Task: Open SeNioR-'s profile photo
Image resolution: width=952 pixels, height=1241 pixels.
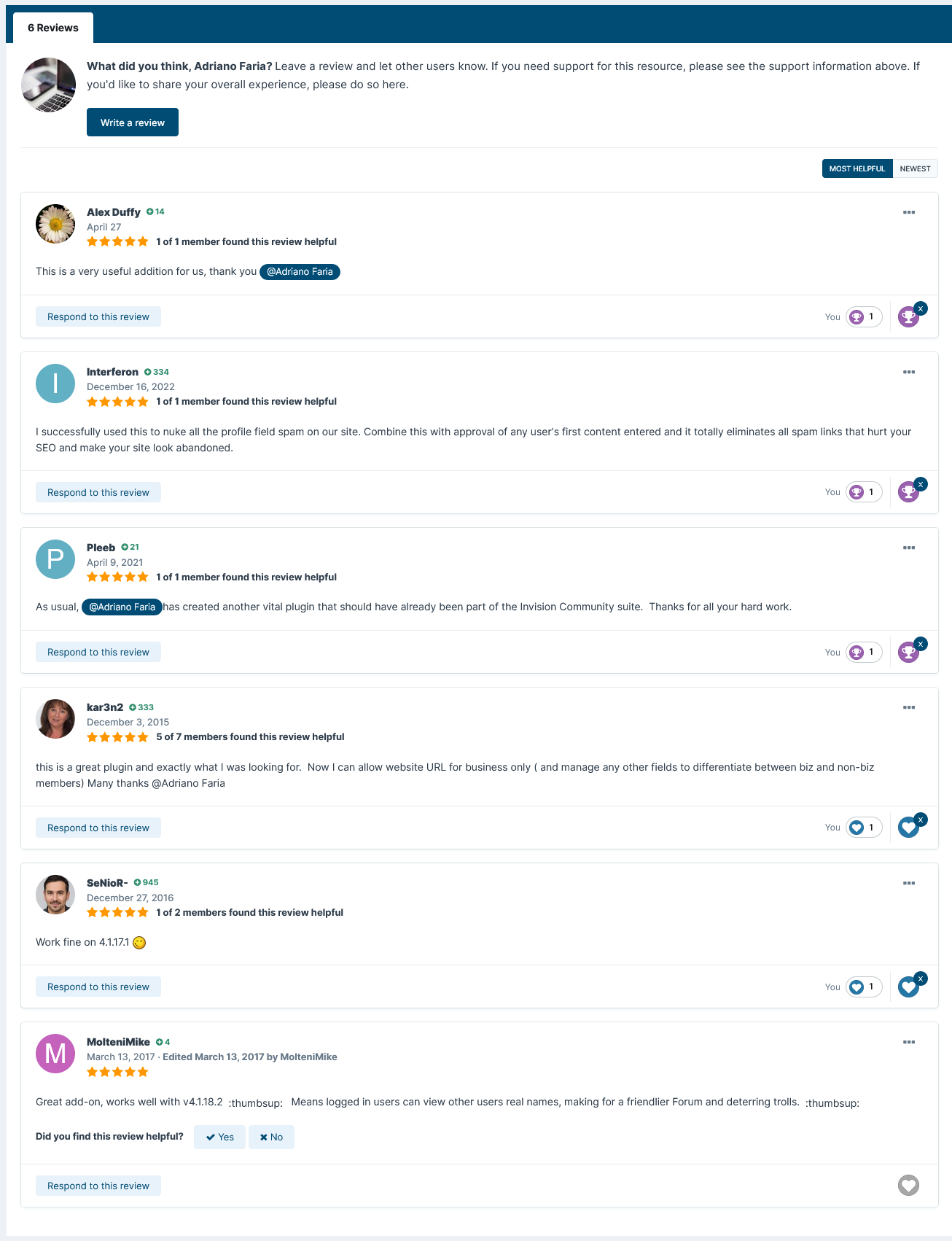Action: 55,895
